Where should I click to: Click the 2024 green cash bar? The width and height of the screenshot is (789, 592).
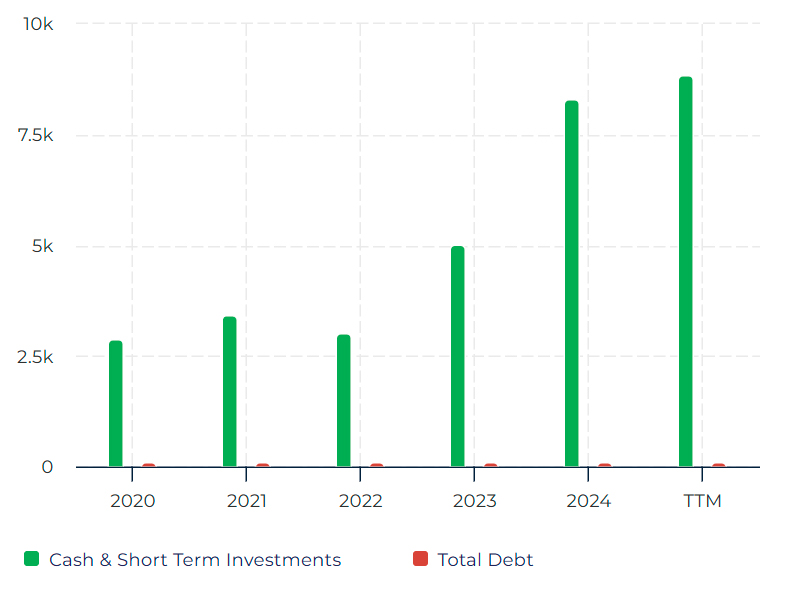click(572, 284)
